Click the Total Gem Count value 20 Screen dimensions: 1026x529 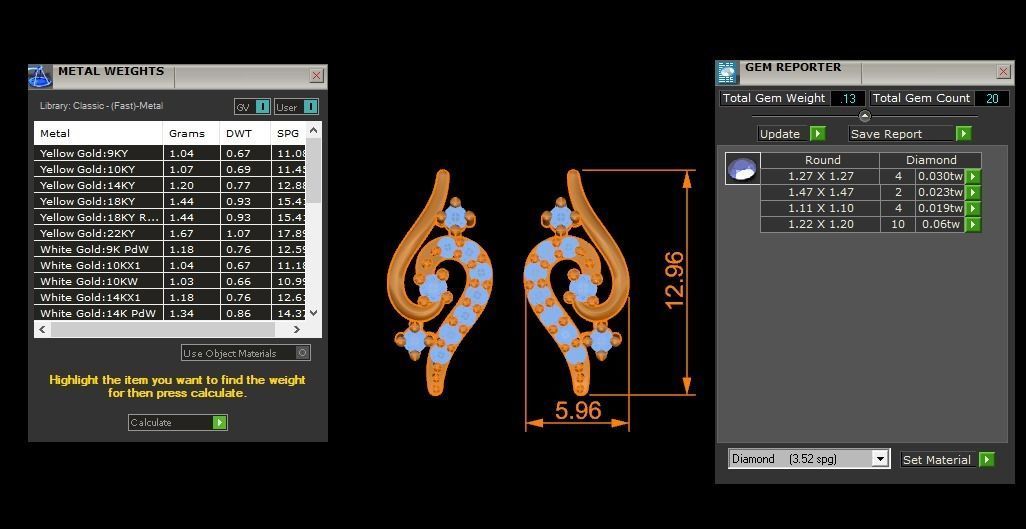[992, 98]
